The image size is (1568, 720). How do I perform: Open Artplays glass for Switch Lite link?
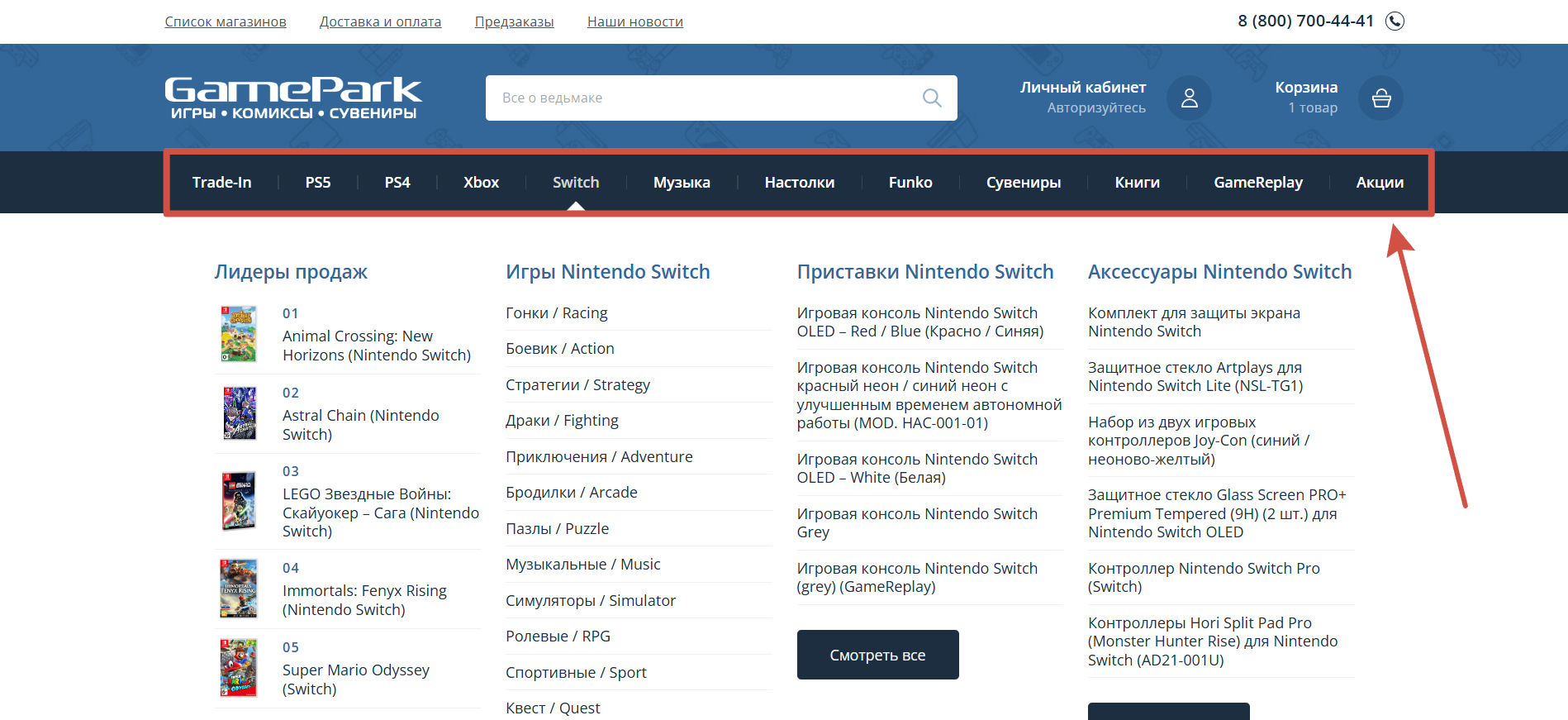pos(1195,376)
